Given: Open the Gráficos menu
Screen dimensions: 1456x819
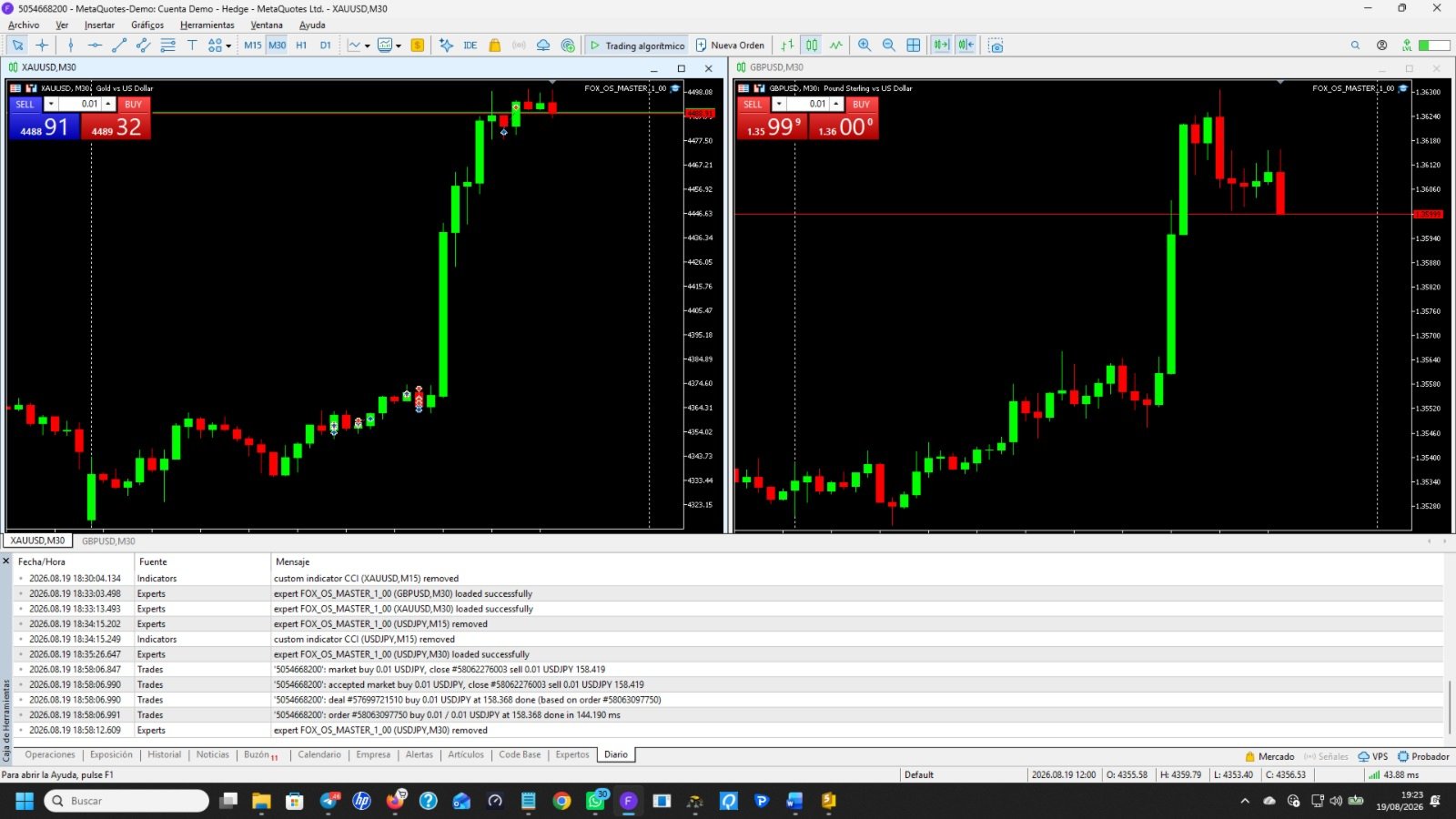Looking at the screenshot, I should 147,25.
